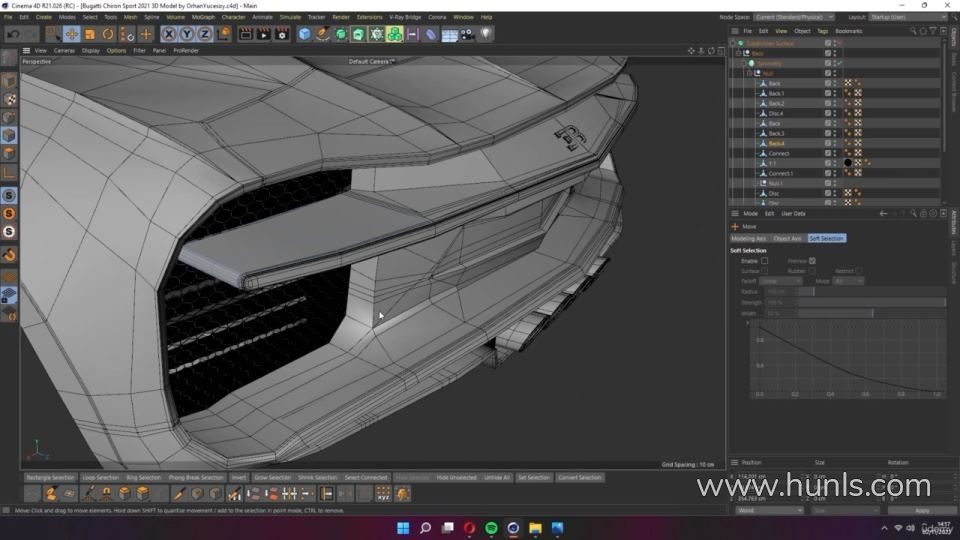Image resolution: width=960 pixels, height=540 pixels.
Task: Click Render to Picture Viewer icon
Action: coord(264,34)
